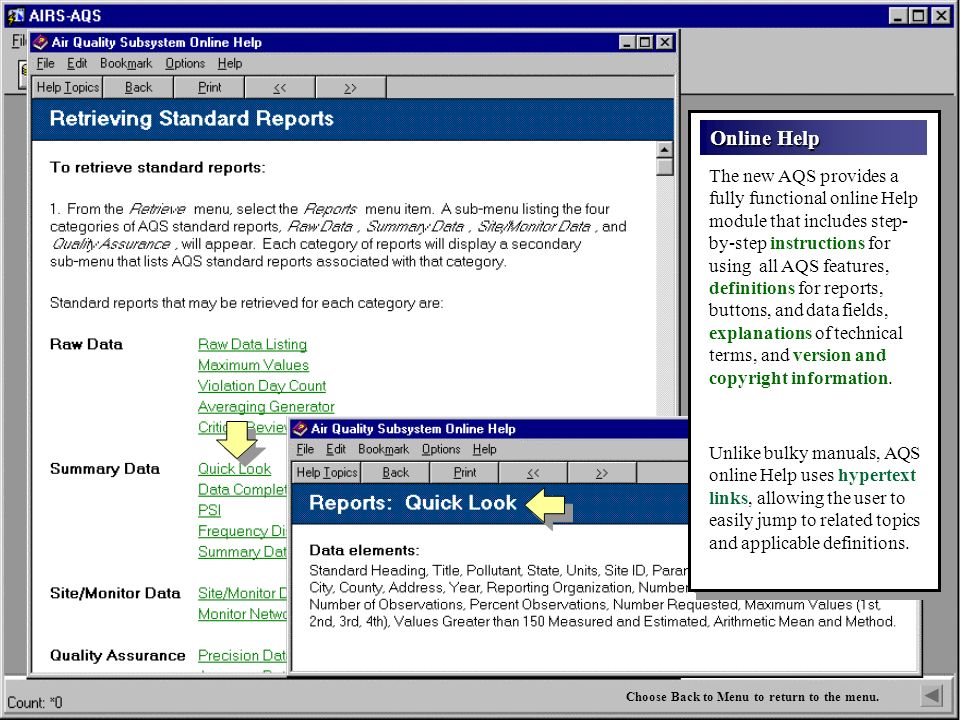The height and width of the screenshot is (720, 960).
Task: Click Help Topics in the Retrieving Standard Reports help window
Action: pos(67,88)
